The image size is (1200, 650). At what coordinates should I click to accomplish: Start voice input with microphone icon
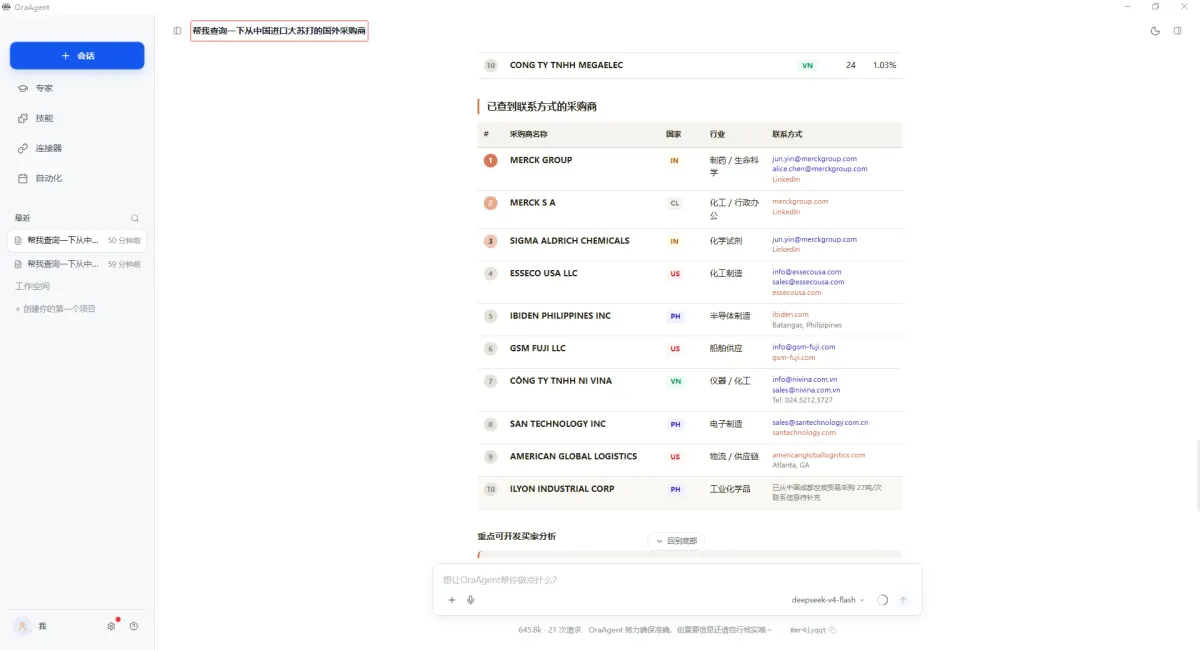pyautogui.click(x=470, y=600)
